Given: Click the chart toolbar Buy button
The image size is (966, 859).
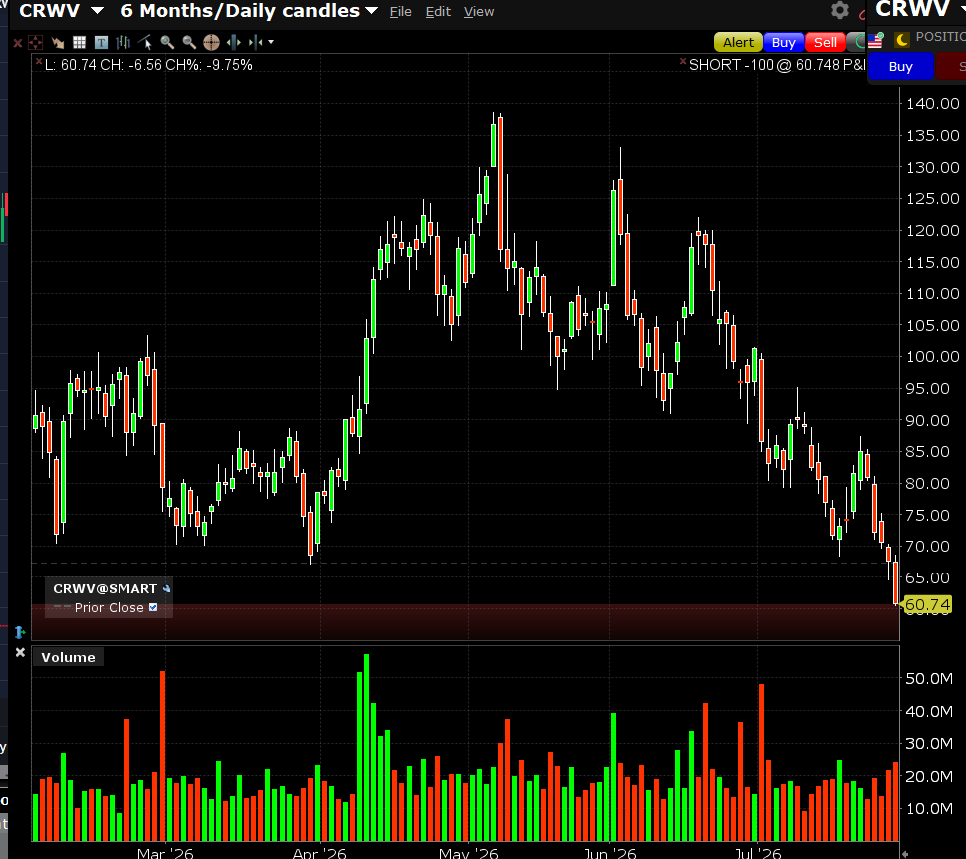Looking at the screenshot, I should pos(784,43).
